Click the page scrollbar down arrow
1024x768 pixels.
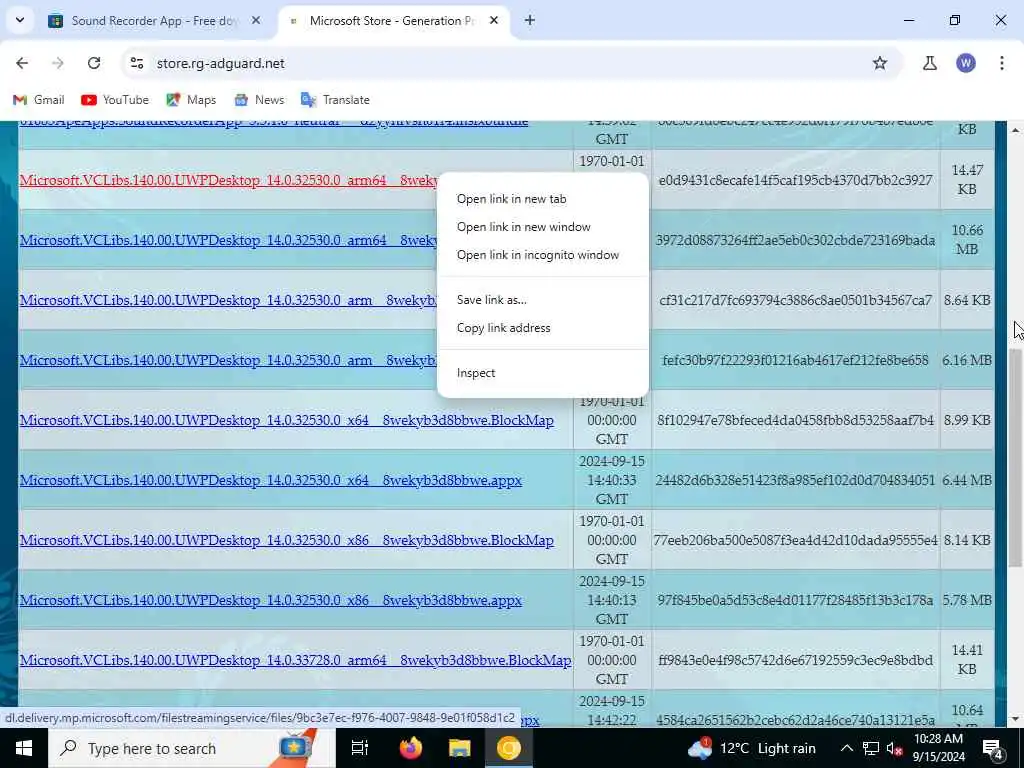[x=1016, y=719]
